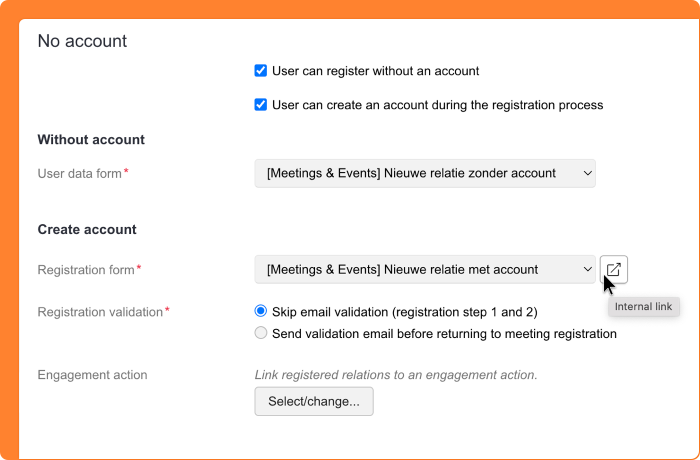Image resolution: width=700 pixels, height=460 pixels.
Task: Click the "Create account" section heading
Action: point(87,229)
